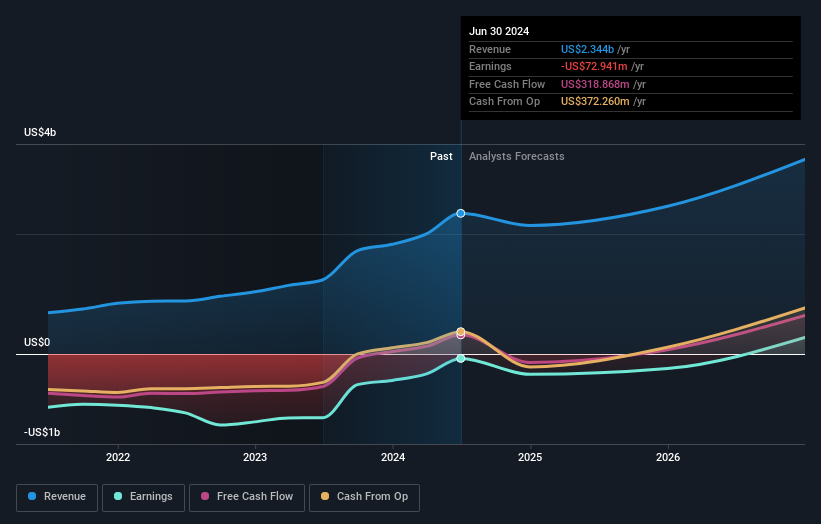Screen dimensions: 821x524
Task: Click the US$2.344b revenue value
Action: coord(587,49)
